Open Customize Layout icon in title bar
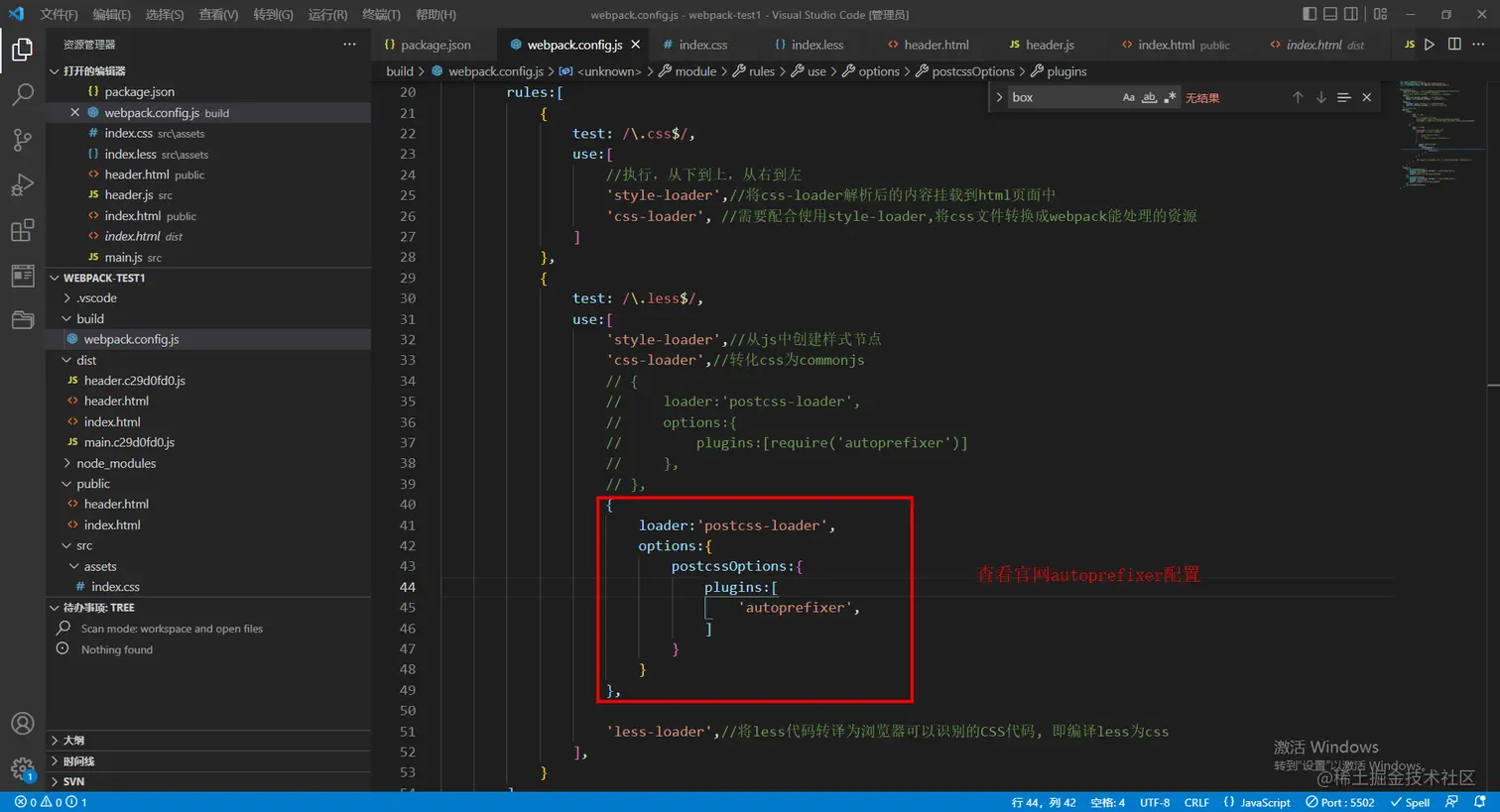The height and width of the screenshot is (812, 1500). (x=1380, y=14)
